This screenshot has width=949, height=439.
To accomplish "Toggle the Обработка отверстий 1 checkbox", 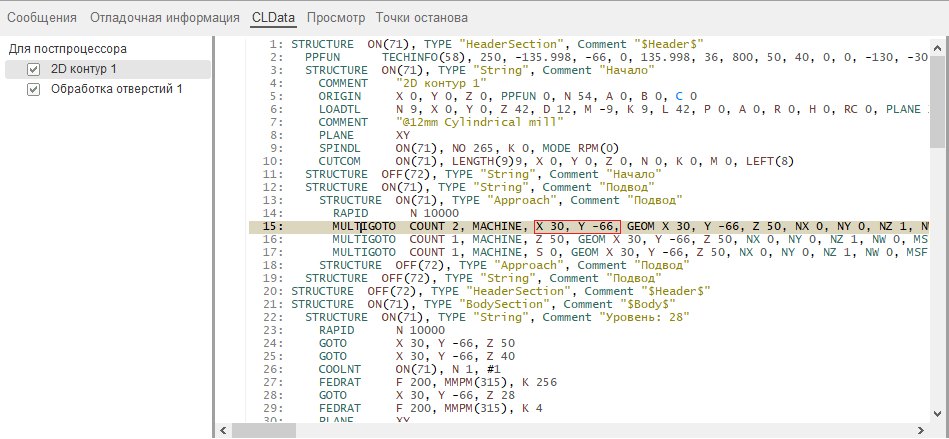I will 34,89.
